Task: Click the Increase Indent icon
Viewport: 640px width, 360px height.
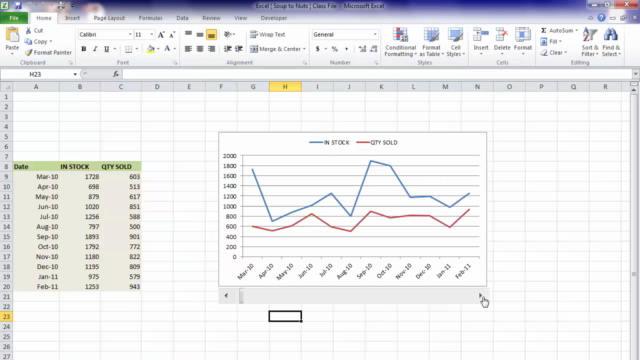Action: tap(239, 49)
